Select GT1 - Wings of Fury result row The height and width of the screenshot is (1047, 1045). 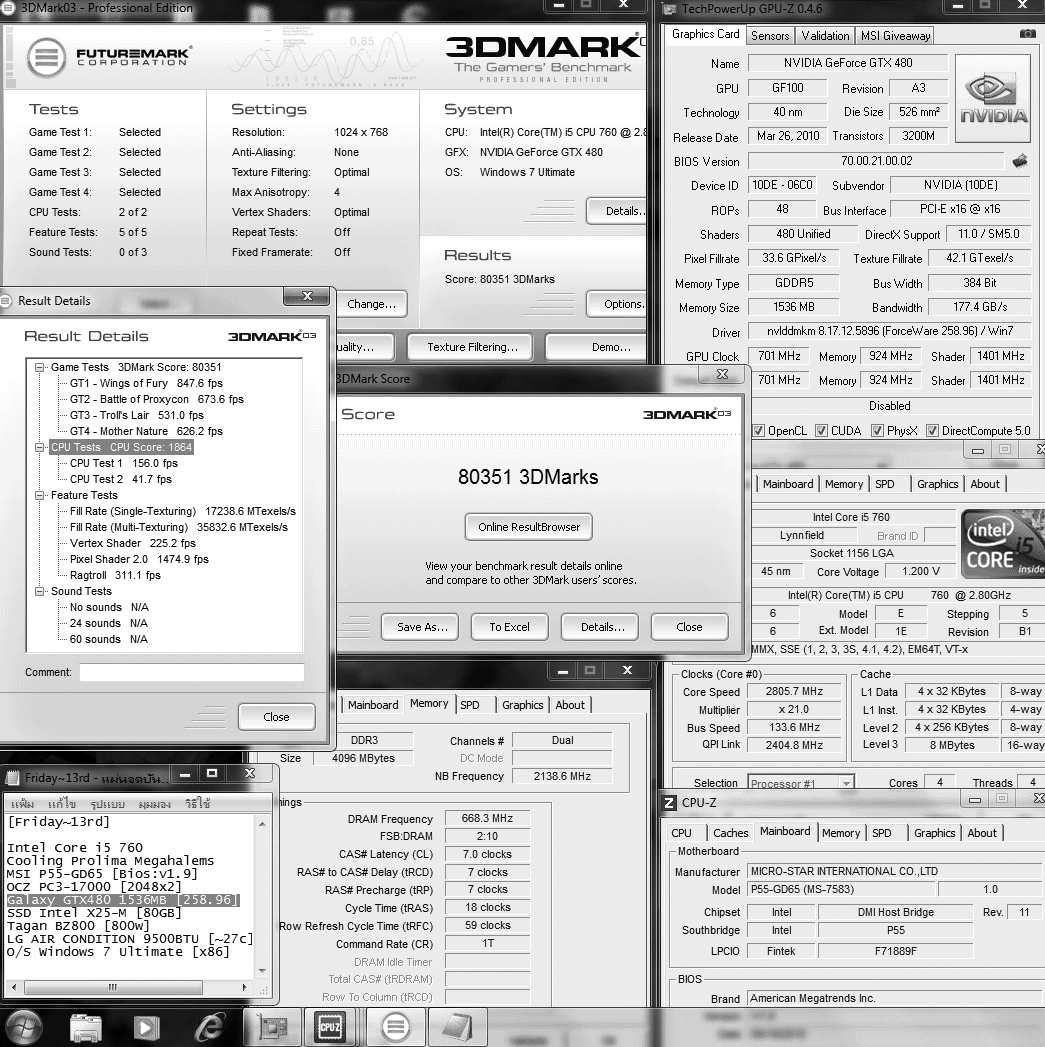146,383
